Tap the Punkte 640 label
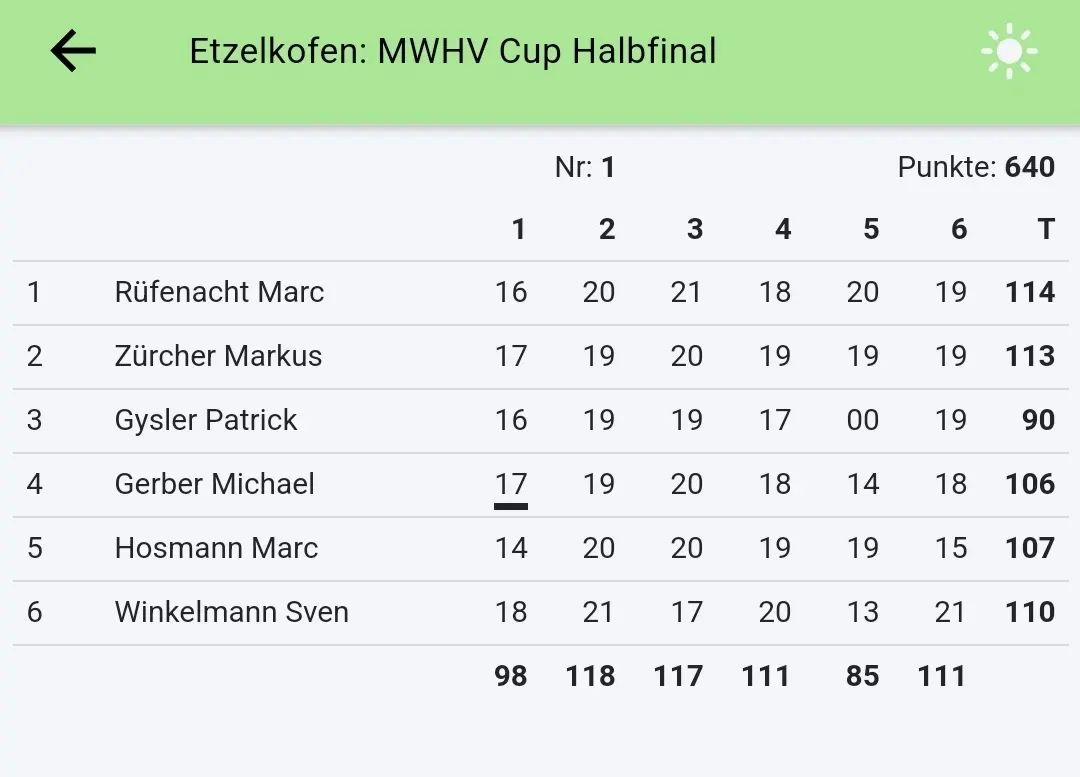Screen dimensions: 1080x777 point(975,167)
